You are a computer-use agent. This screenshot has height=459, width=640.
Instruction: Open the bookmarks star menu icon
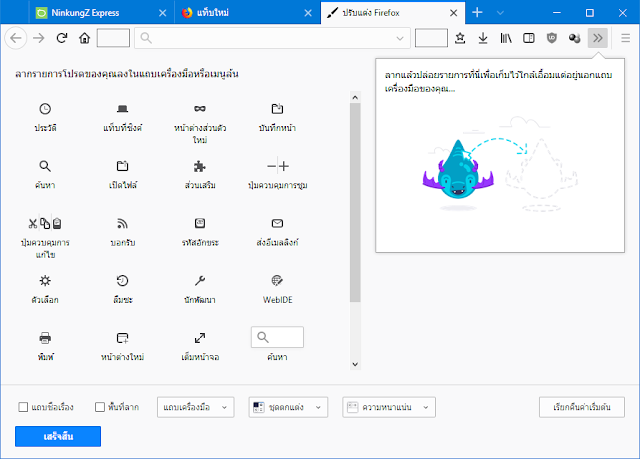click(x=460, y=38)
